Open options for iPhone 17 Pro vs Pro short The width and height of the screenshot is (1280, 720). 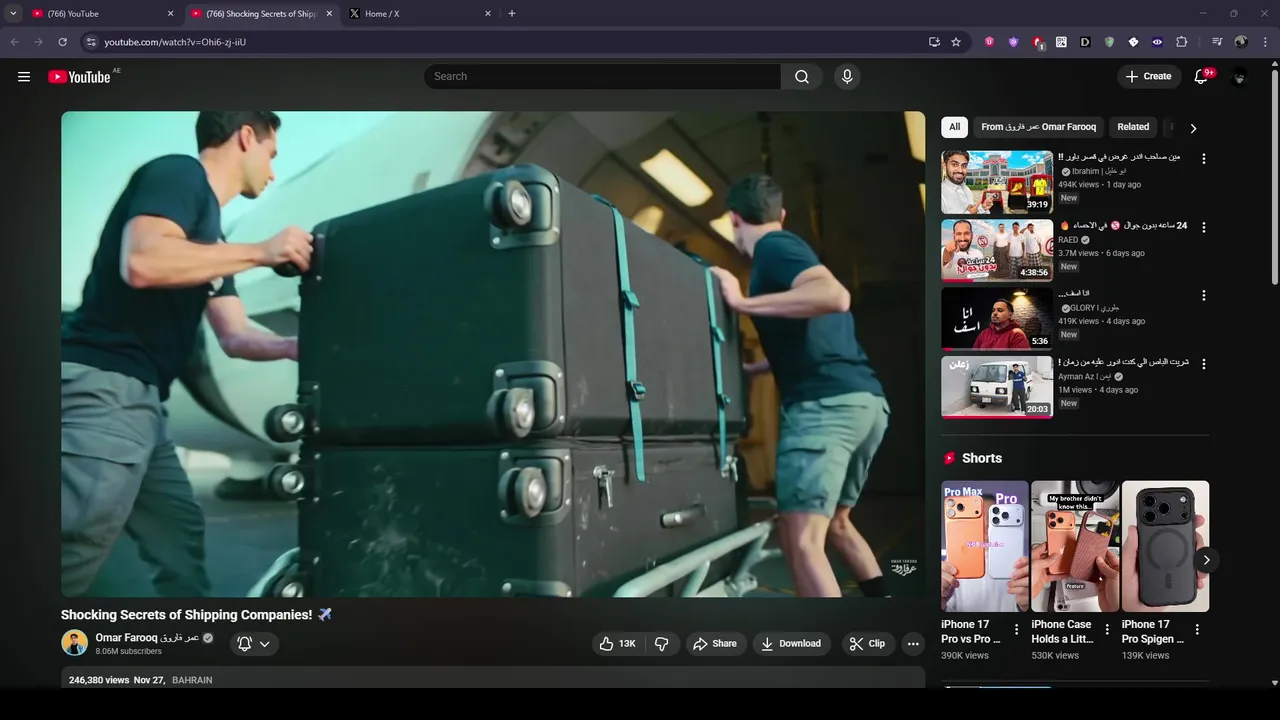tap(1017, 630)
